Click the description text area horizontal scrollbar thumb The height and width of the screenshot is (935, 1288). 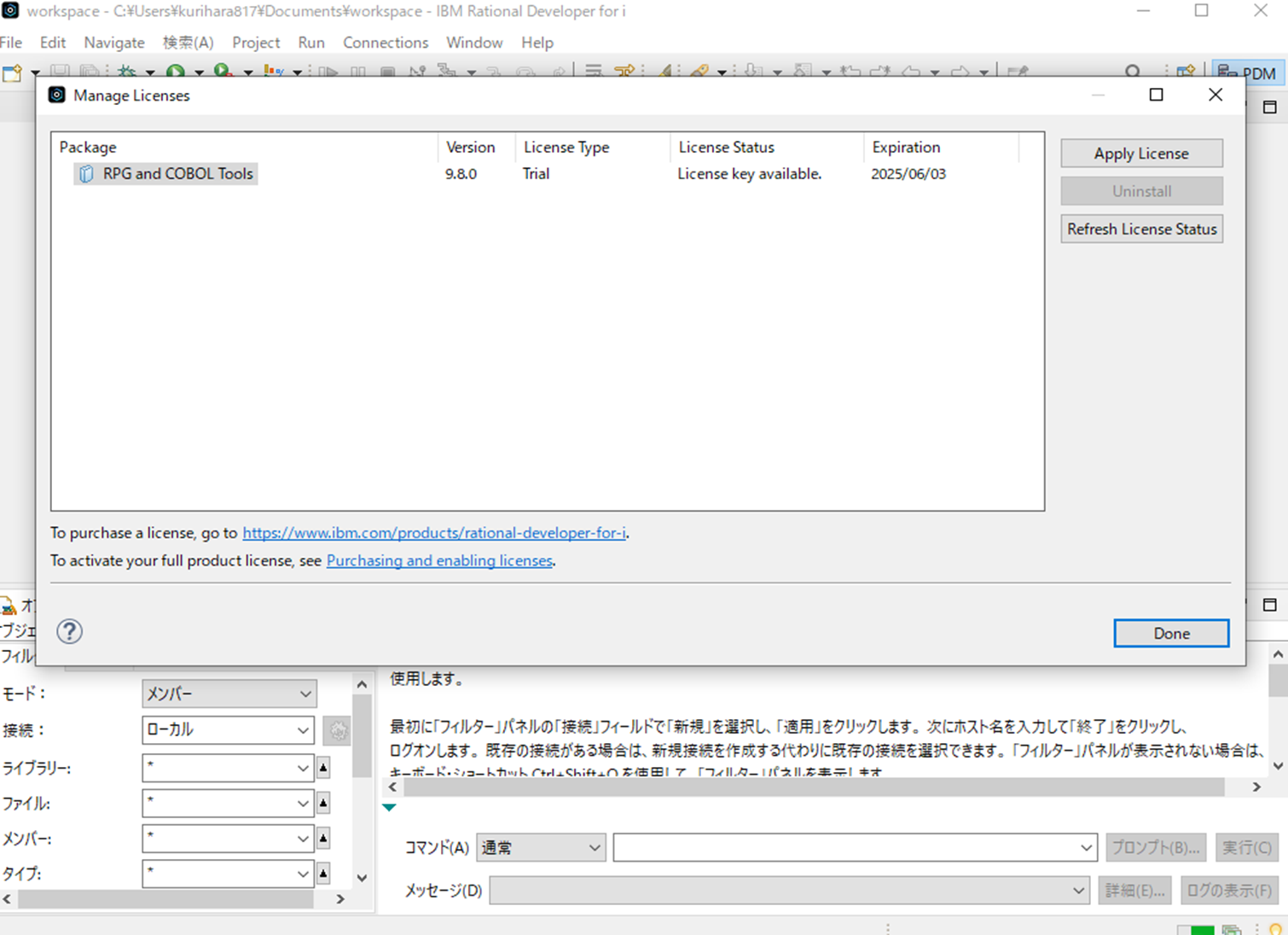coord(812,787)
